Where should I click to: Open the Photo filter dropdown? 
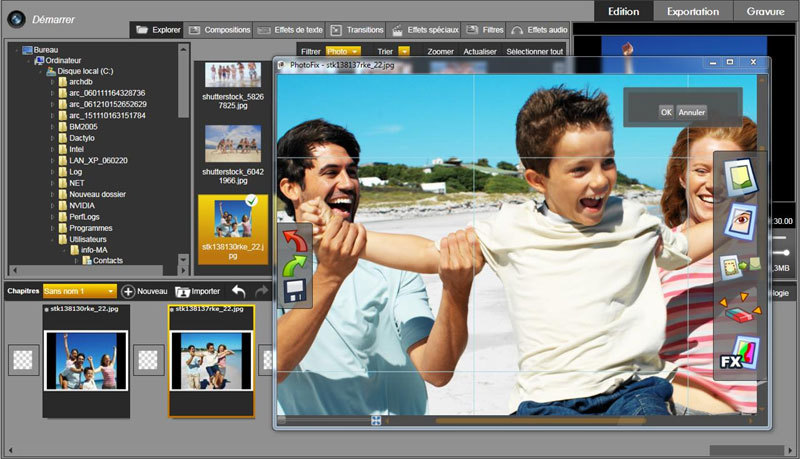pos(342,50)
